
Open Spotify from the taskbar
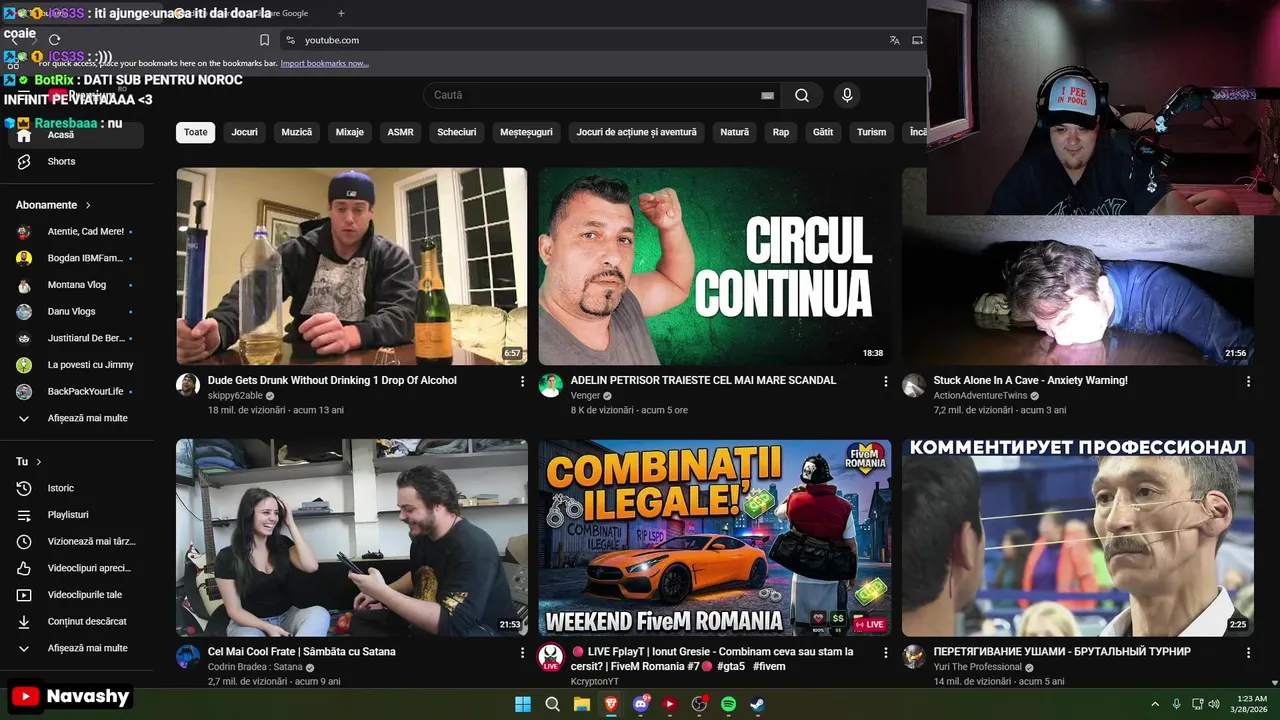tap(729, 704)
